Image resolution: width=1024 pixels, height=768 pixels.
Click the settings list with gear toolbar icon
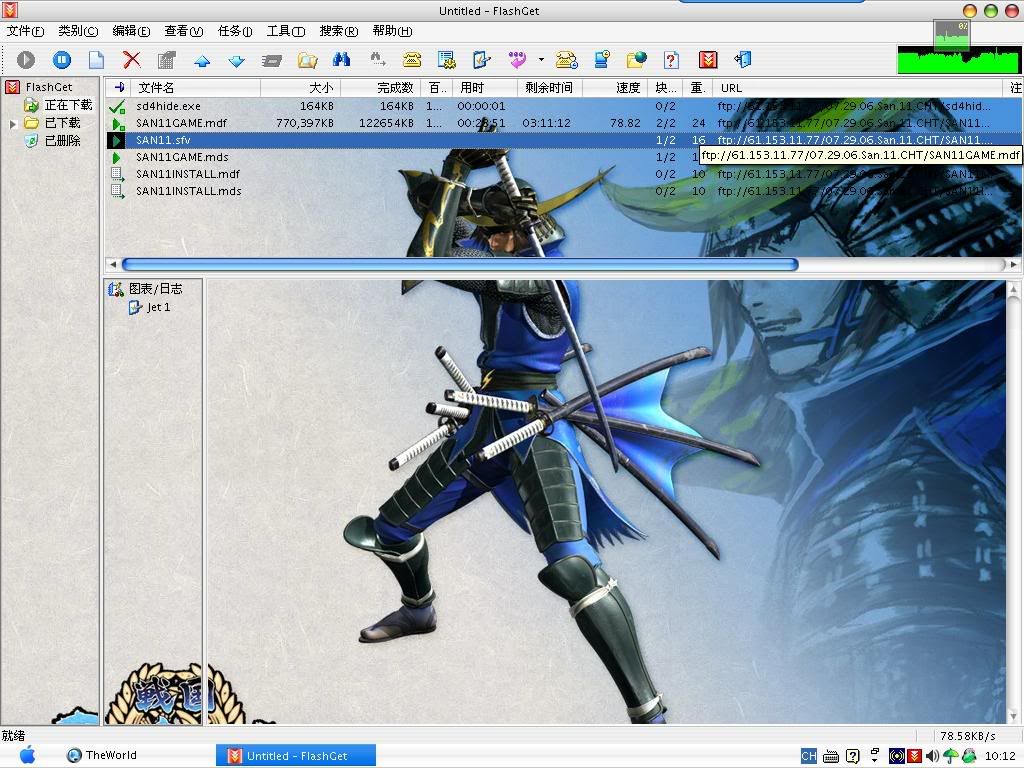447,60
